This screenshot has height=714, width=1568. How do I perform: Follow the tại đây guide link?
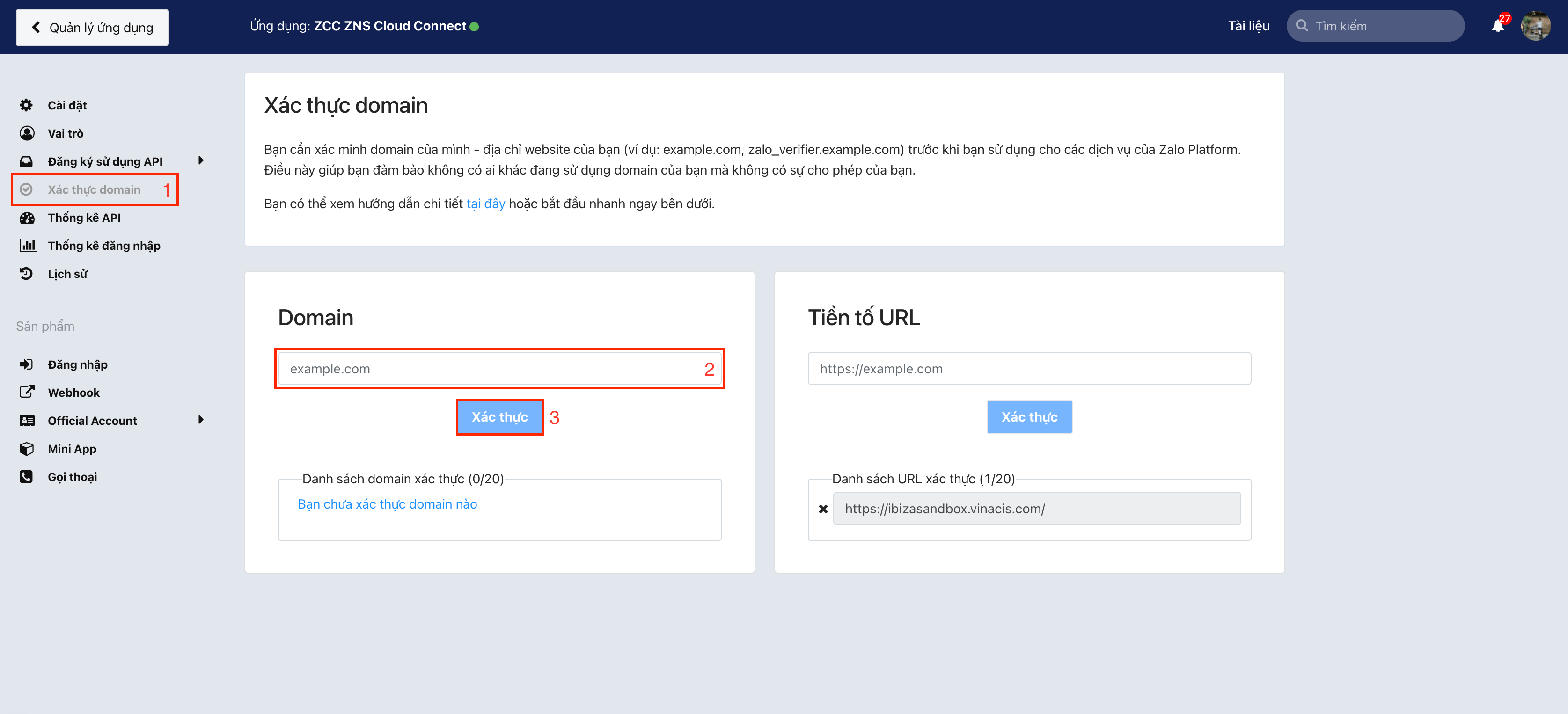tap(485, 204)
